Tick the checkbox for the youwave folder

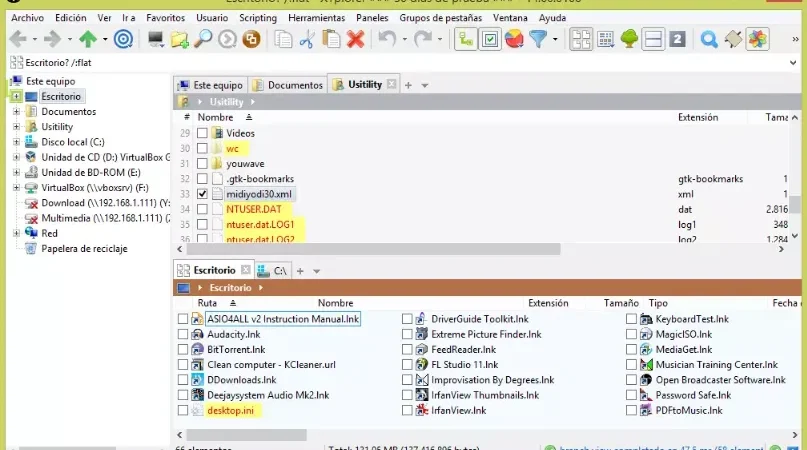202,164
